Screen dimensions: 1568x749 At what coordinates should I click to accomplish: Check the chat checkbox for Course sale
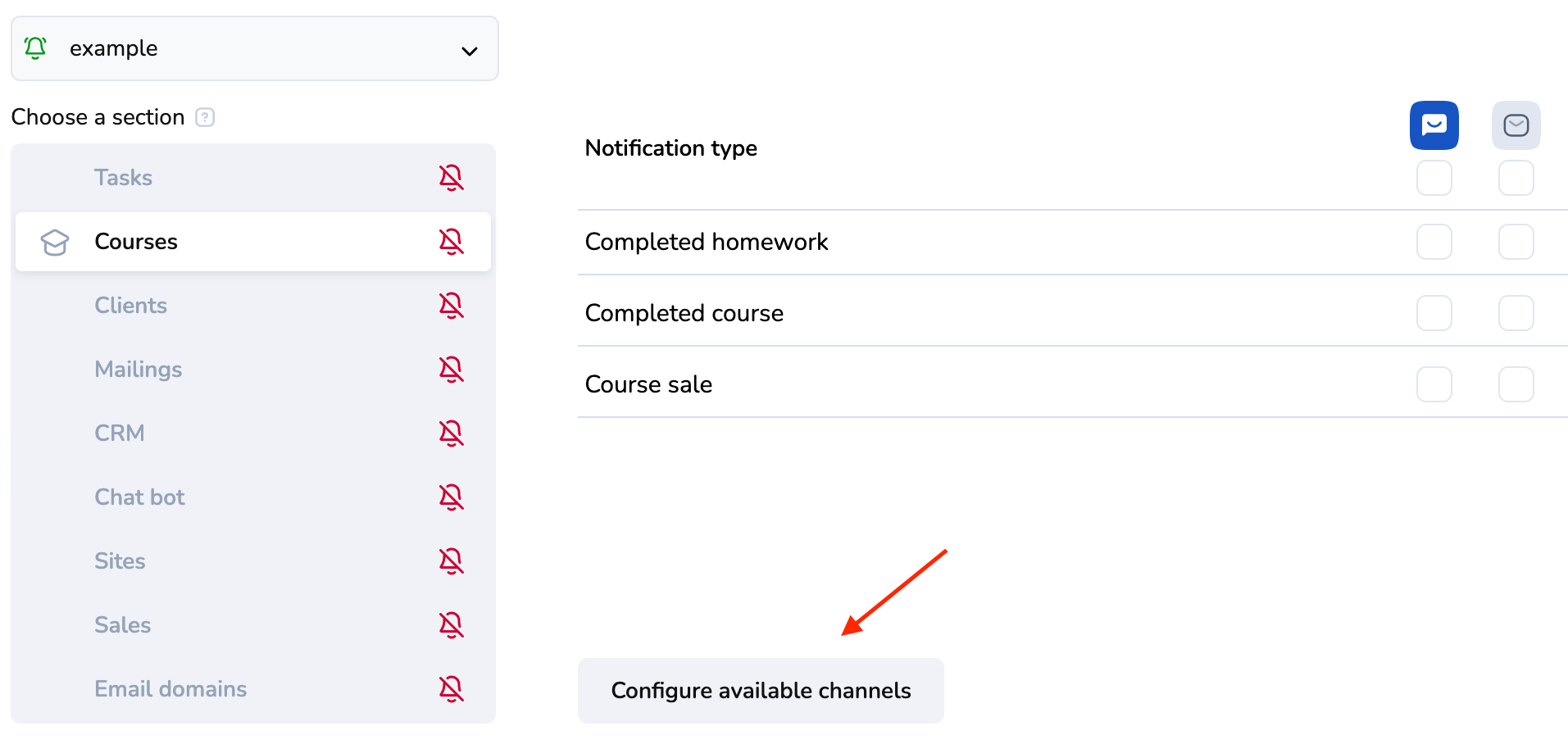[1434, 384]
